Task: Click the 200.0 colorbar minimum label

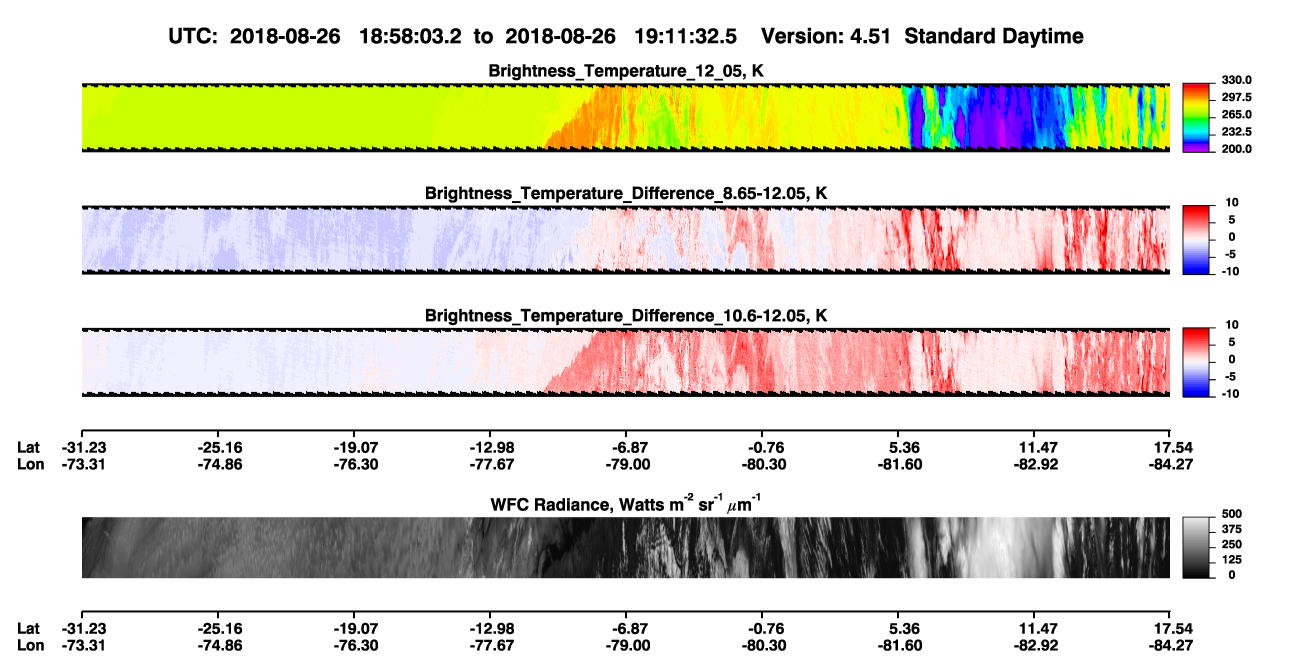Action: 1235,149
